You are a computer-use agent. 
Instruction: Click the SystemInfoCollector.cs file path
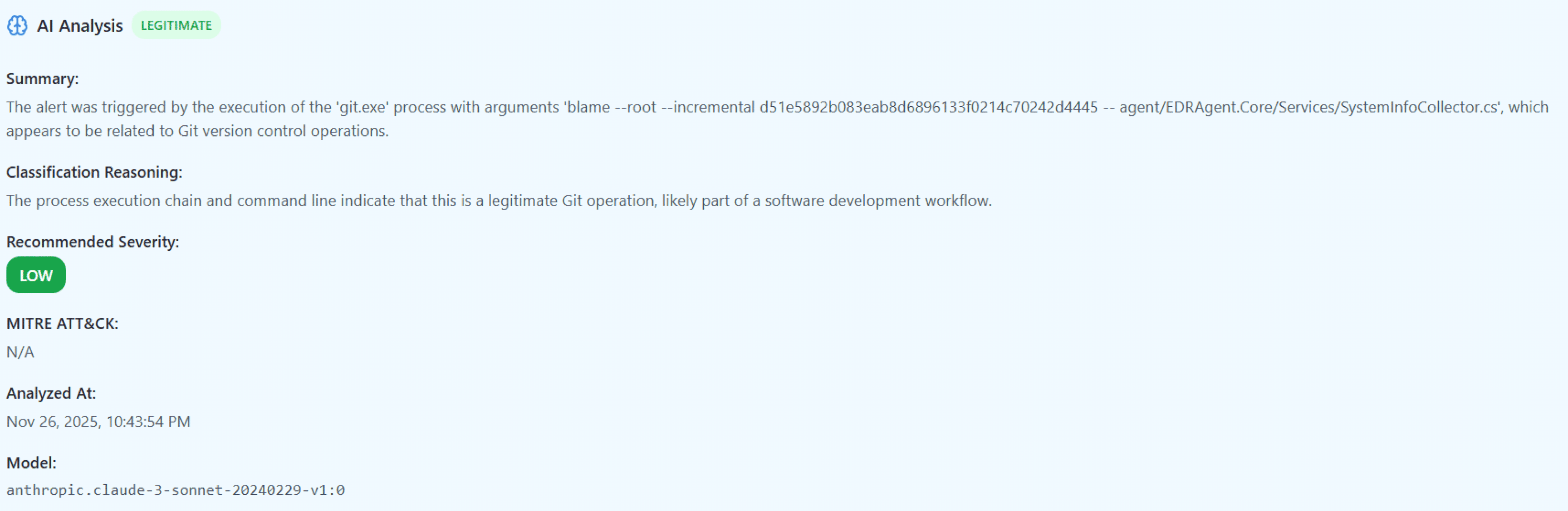[x=1309, y=107]
